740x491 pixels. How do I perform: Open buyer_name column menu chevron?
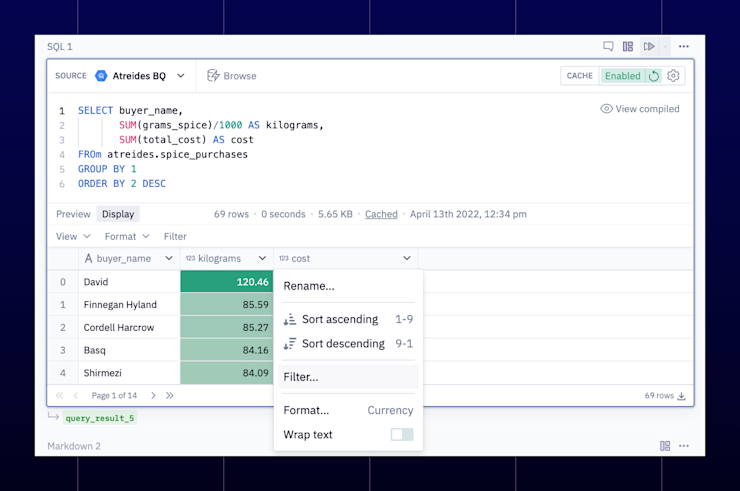(x=168, y=258)
